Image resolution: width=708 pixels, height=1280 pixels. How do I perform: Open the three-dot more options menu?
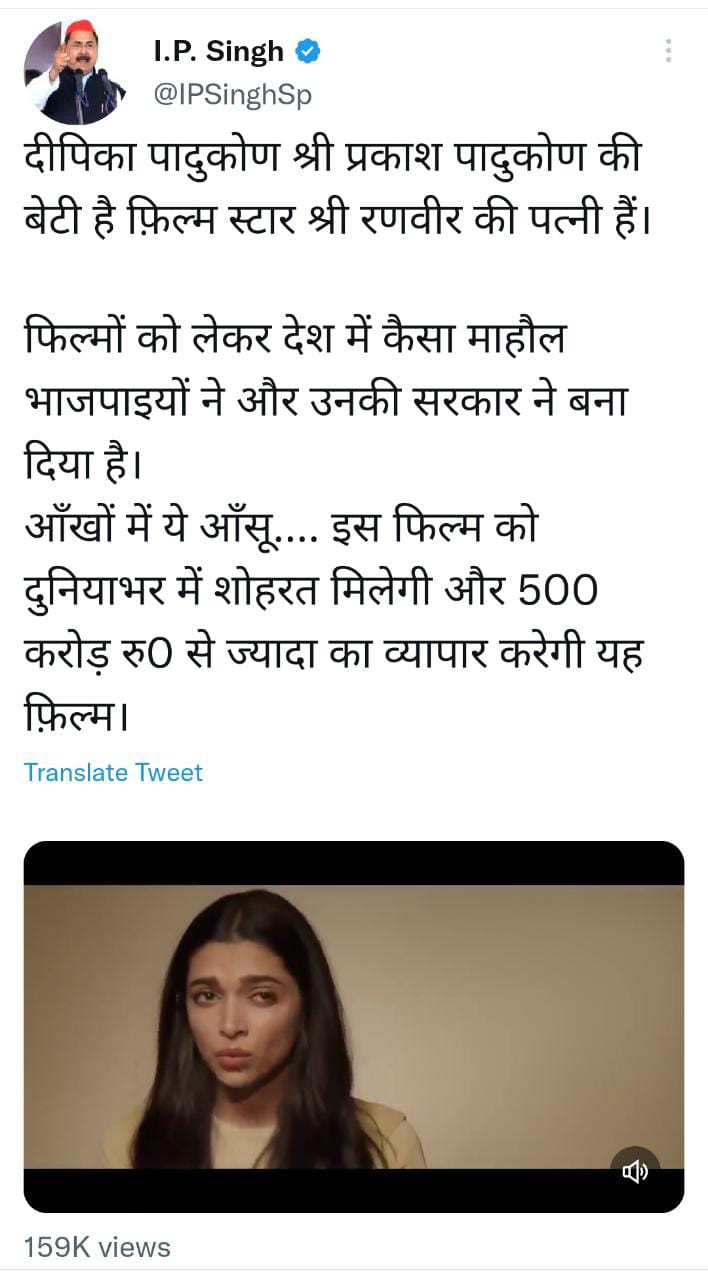point(668,51)
